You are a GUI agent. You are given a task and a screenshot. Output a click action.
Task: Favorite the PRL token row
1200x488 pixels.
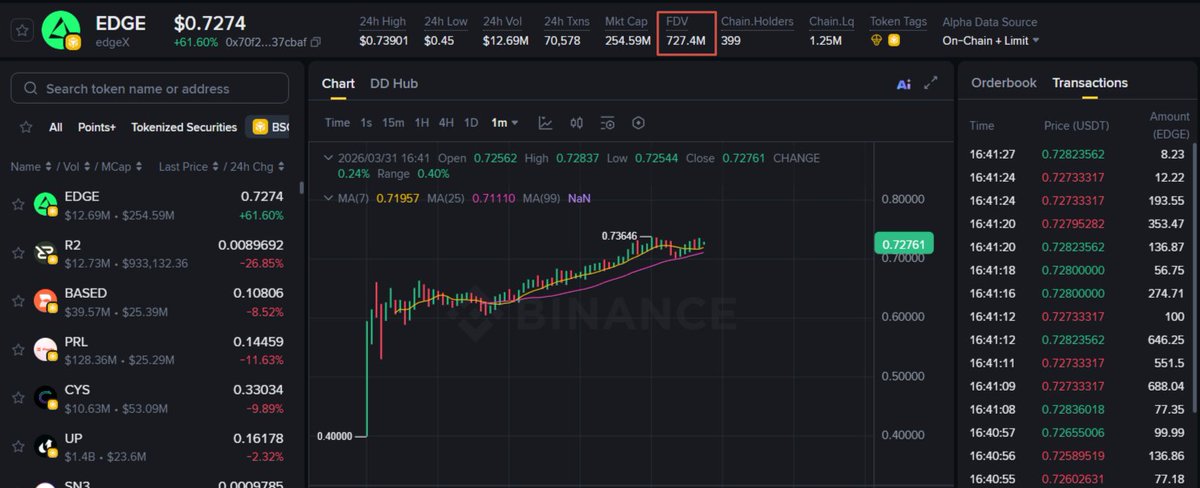tap(18, 350)
